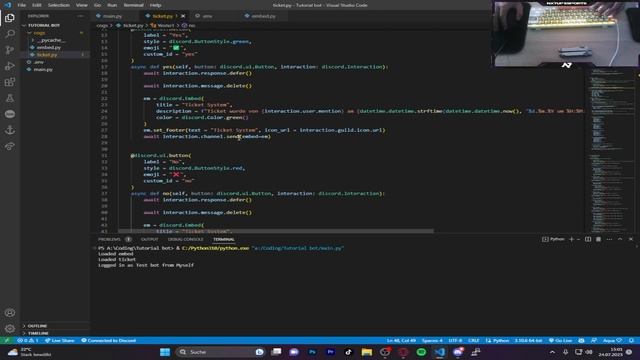Open the Search view in activity bar
The height and width of the screenshot is (360, 640).
pyautogui.click(x=10, y=34)
